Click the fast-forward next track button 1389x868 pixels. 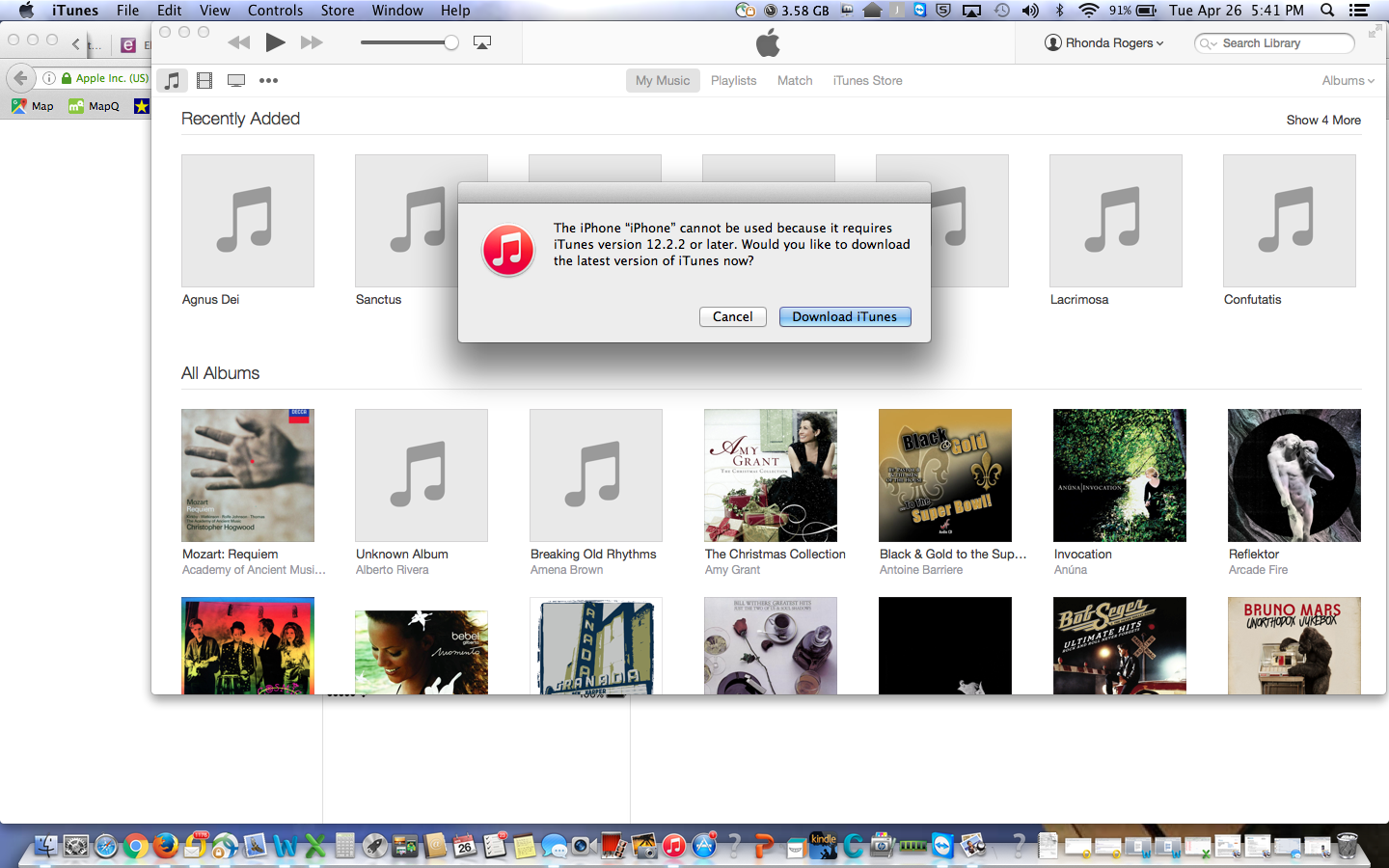(312, 42)
